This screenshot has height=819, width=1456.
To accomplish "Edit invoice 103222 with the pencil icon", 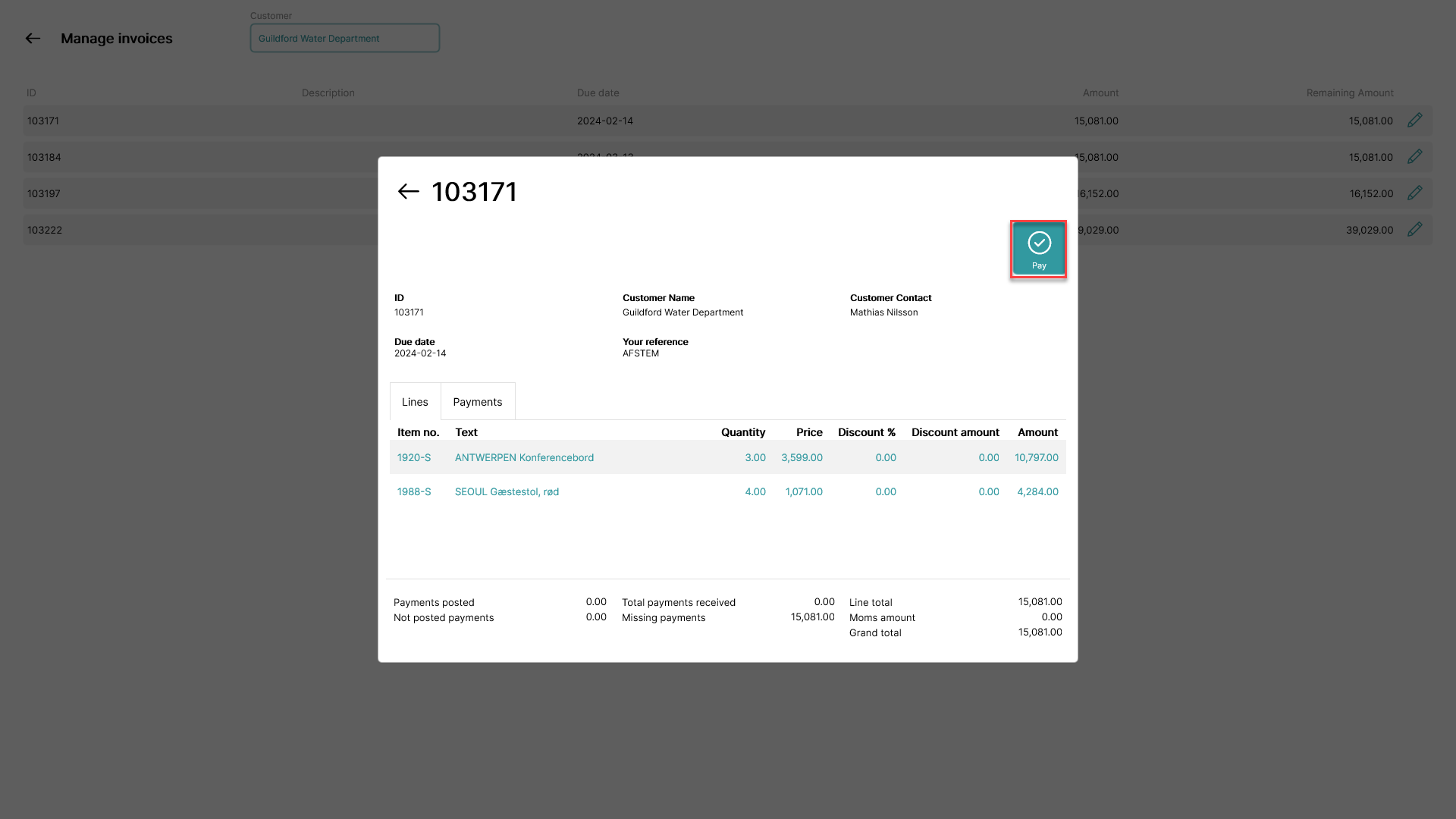I will point(1415,230).
